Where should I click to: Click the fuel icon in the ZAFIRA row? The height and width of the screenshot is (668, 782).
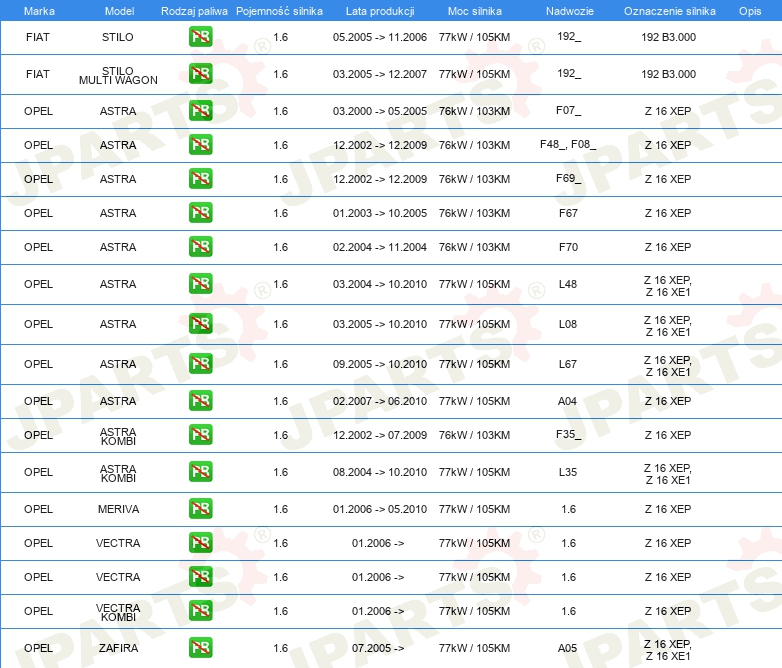[200, 648]
